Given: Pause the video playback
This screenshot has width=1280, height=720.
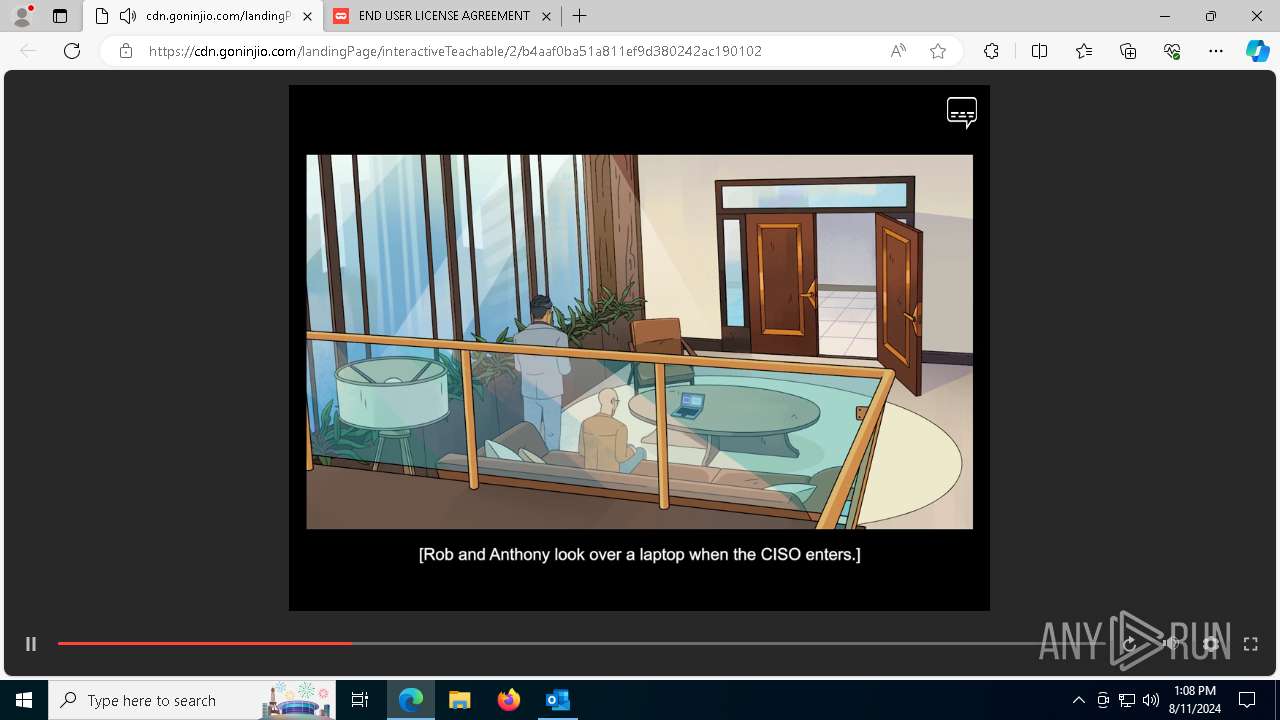Looking at the screenshot, I should [31, 644].
